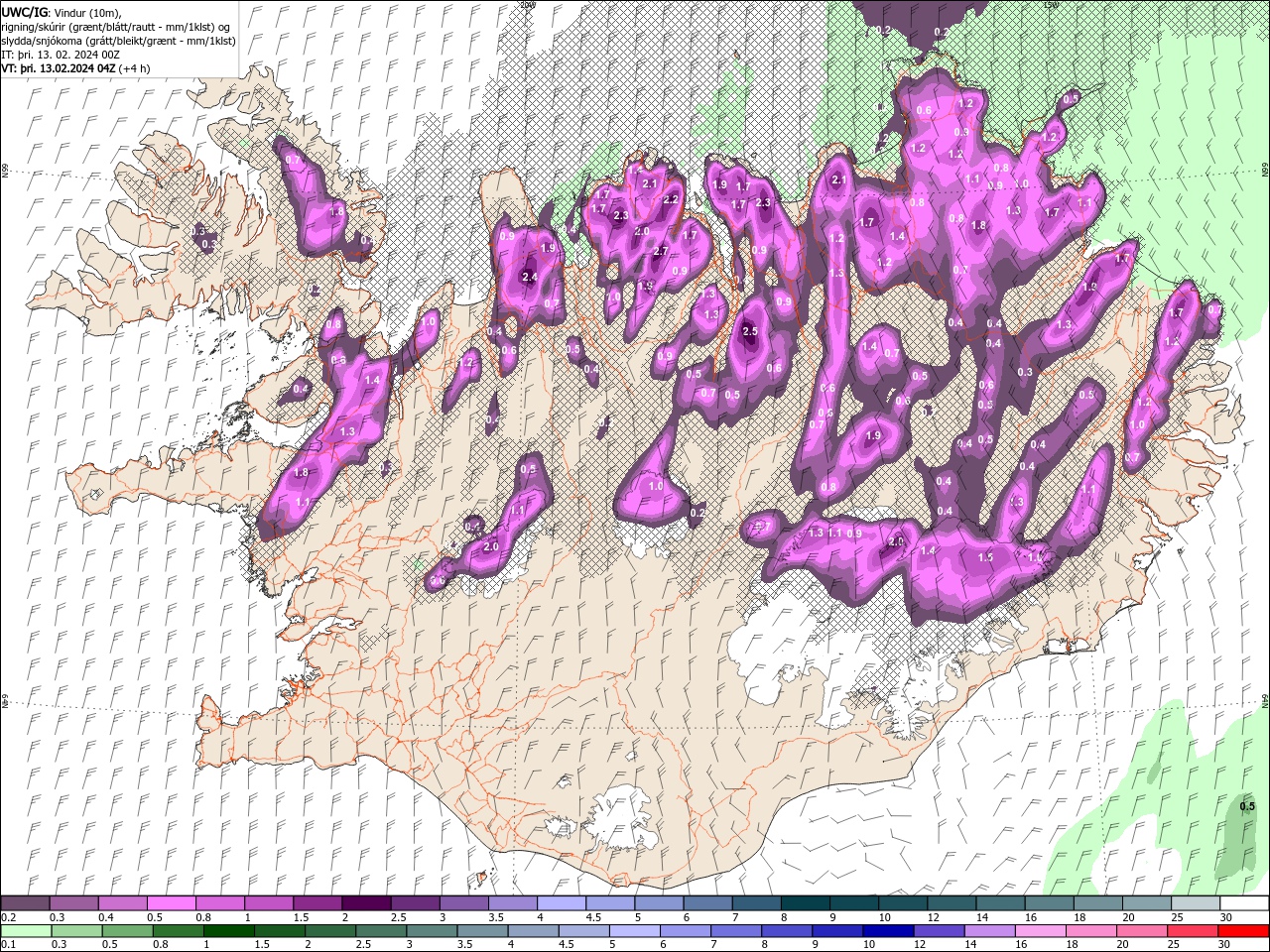This screenshot has height=952, width=1270.
Task: Click the bold 0.5 value in offshore green rain area
Action: 1247,806
